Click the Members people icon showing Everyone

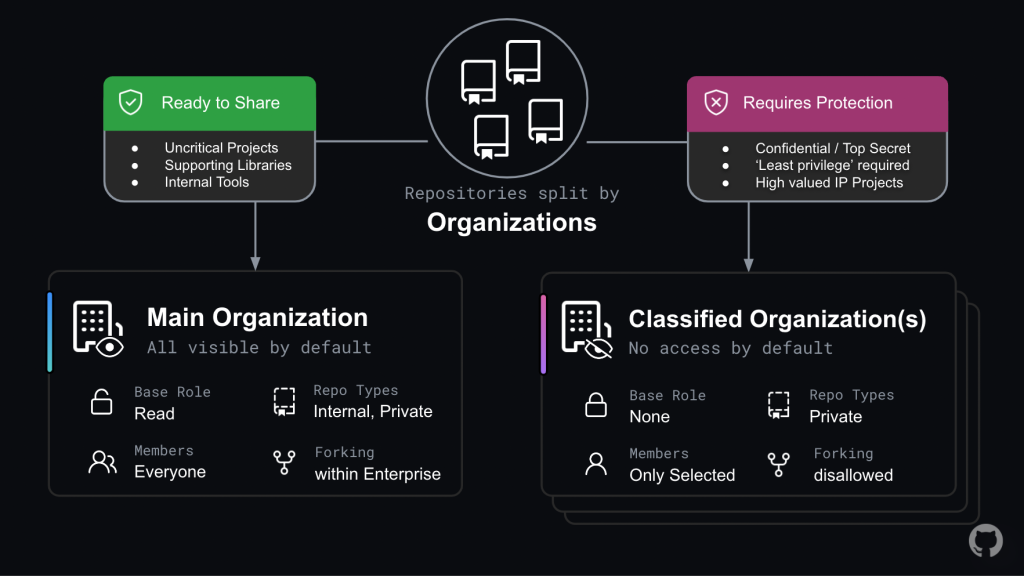pyautogui.click(x=101, y=462)
